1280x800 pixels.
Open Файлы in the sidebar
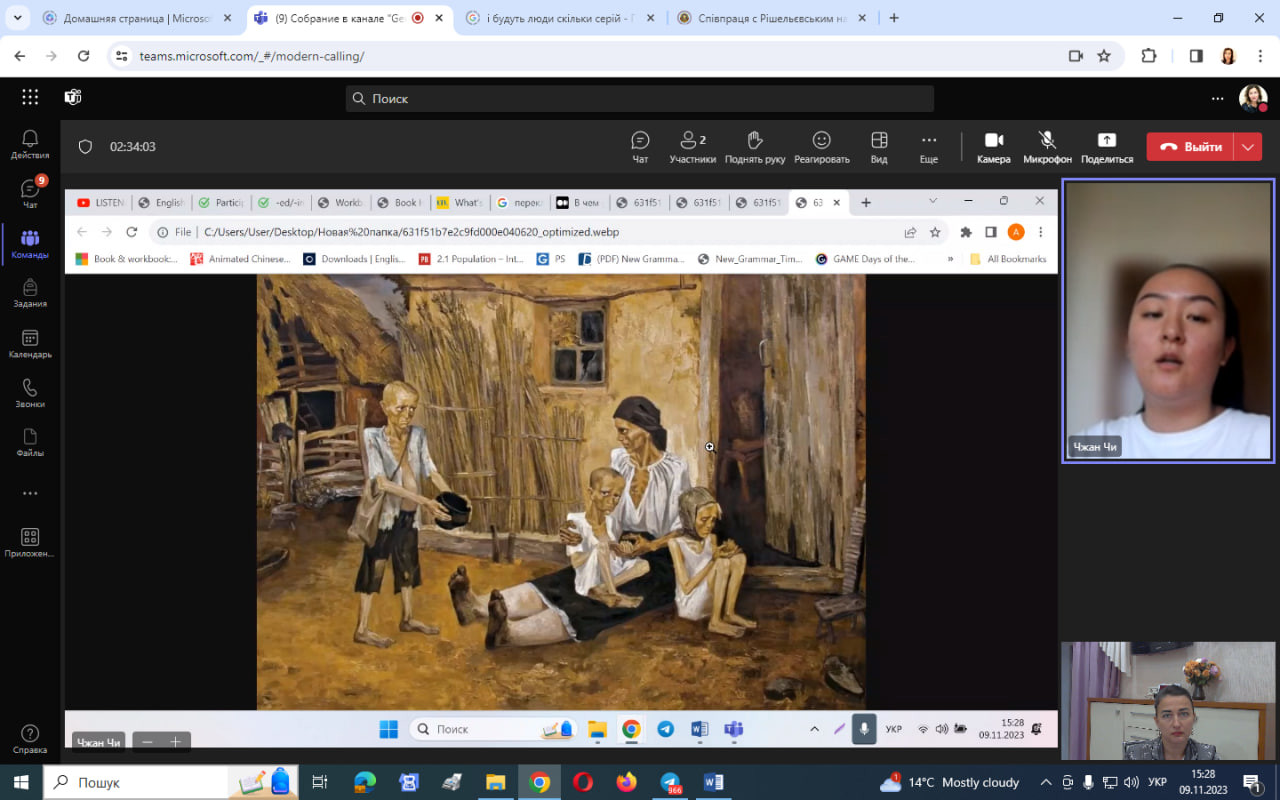[x=30, y=443]
